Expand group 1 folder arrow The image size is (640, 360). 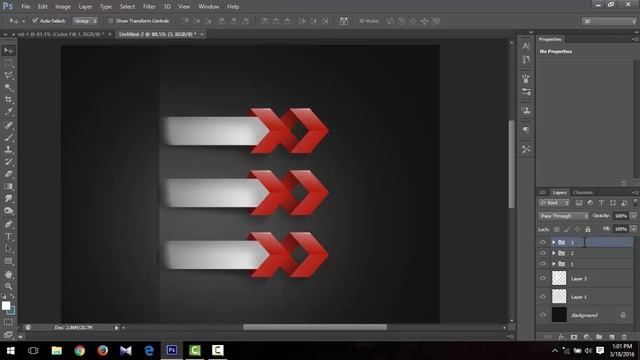554,264
